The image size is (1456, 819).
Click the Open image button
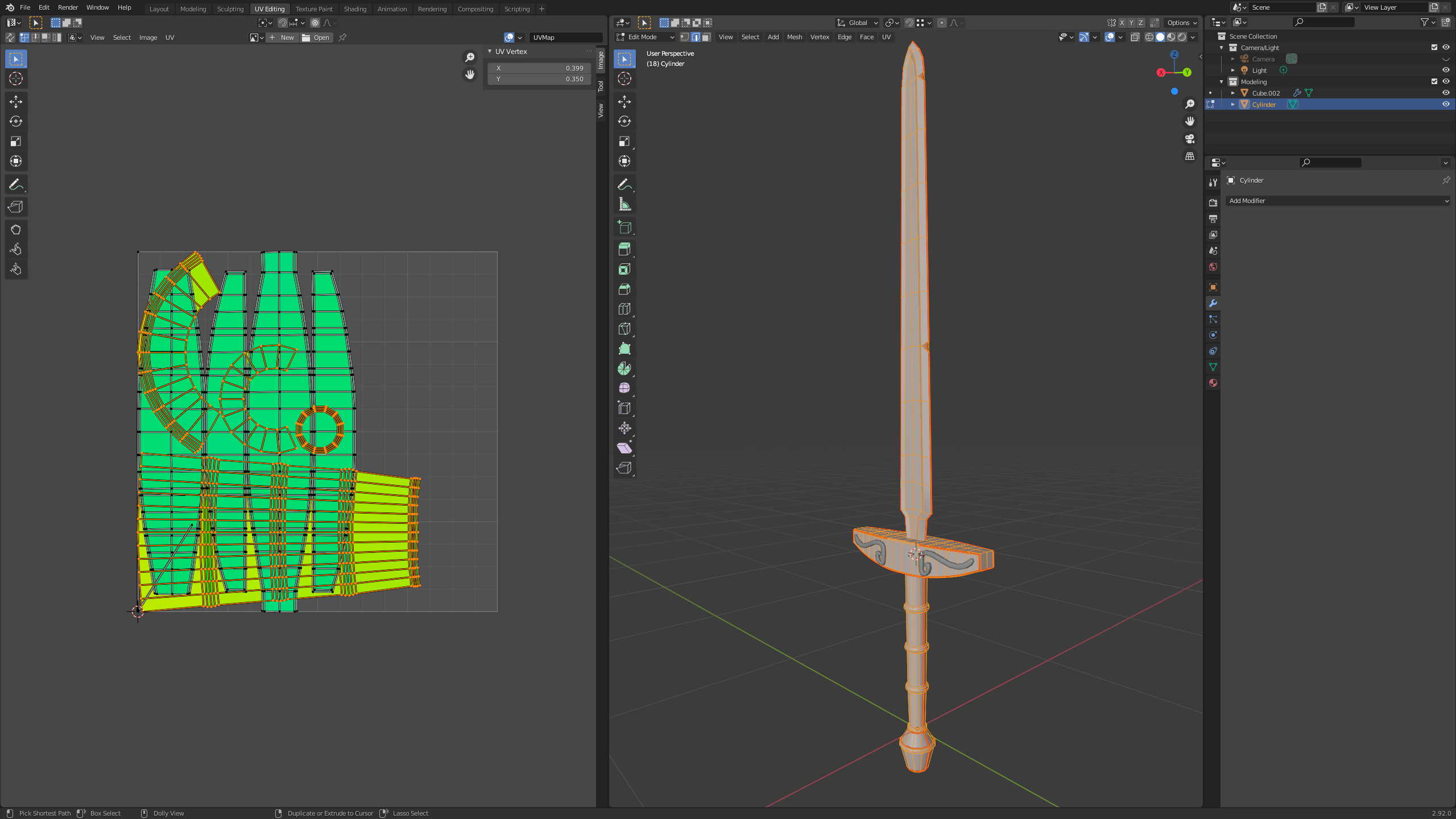pyautogui.click(x=316, y=38)
